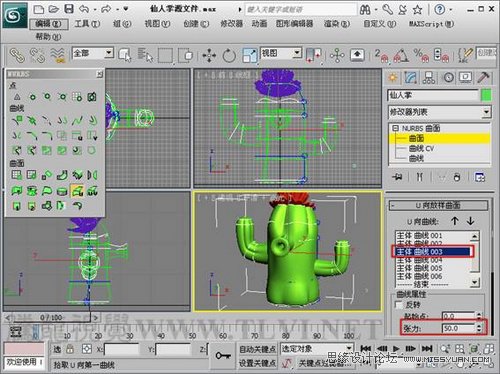Screen dimensions: 500x374
Task: Click the Pin Stack icon below modifier stack
Action: (x=397, y=177)
